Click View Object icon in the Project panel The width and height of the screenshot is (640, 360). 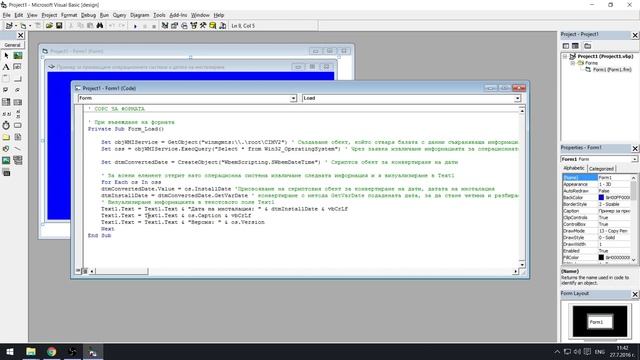[575, 46]
